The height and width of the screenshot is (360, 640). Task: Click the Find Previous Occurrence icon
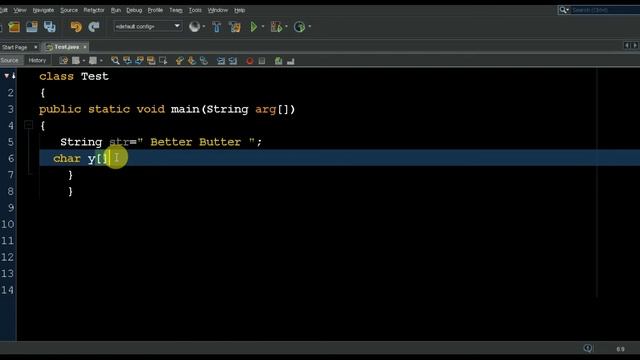click(127, 61)
